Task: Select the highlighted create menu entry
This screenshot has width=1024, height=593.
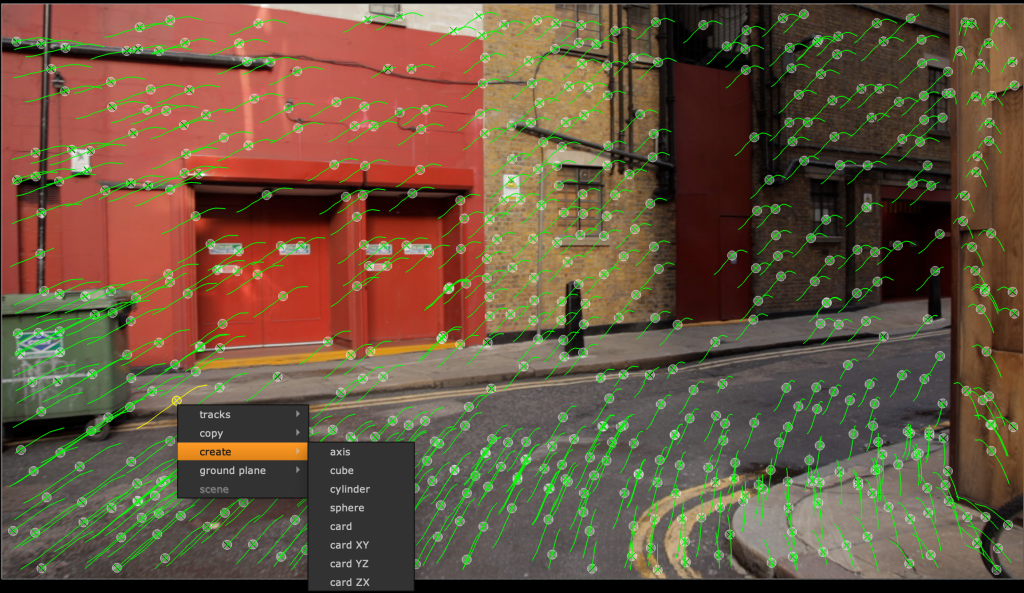Action: [242, 452]
